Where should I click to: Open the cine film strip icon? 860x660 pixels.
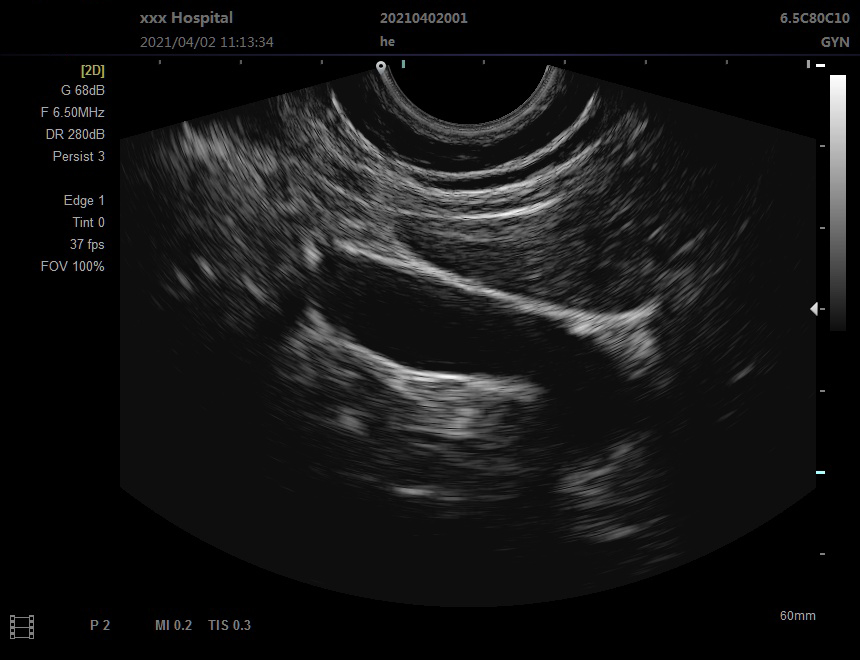[22, 627]
